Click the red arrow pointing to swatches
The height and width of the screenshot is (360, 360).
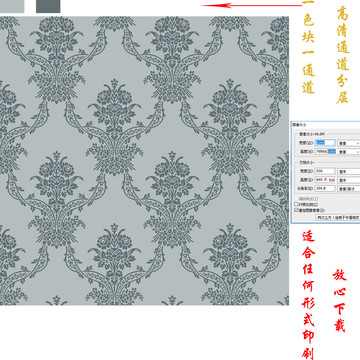point(251,5)
